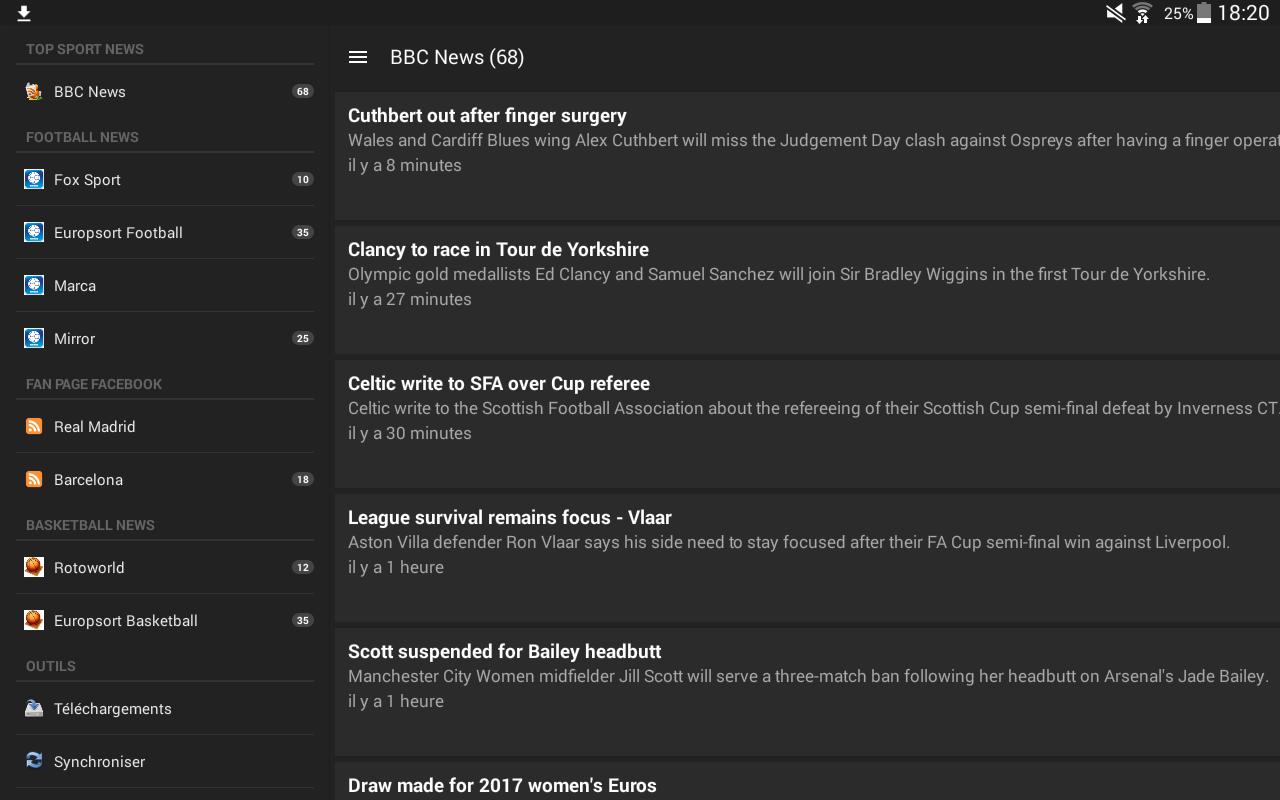Open the Mirror news feed
Image resolution: width=1280 pixels, height=800 pixels.
click(x=75, y=339)
